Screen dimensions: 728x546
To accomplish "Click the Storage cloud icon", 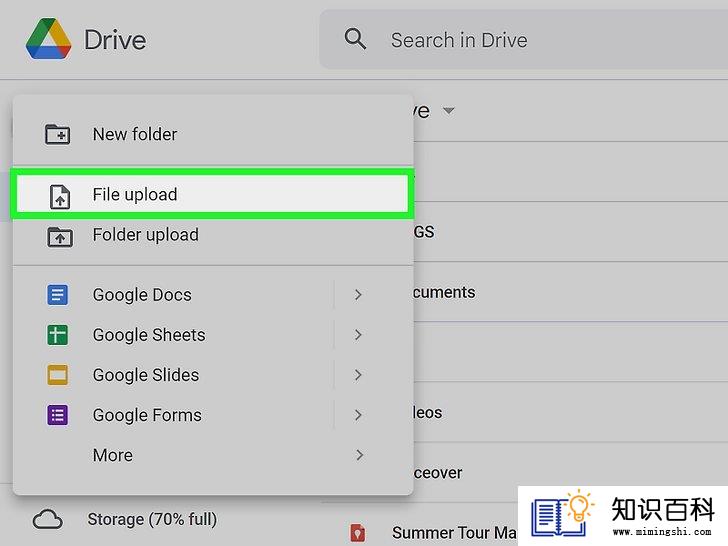I will (x=47, y=519).
